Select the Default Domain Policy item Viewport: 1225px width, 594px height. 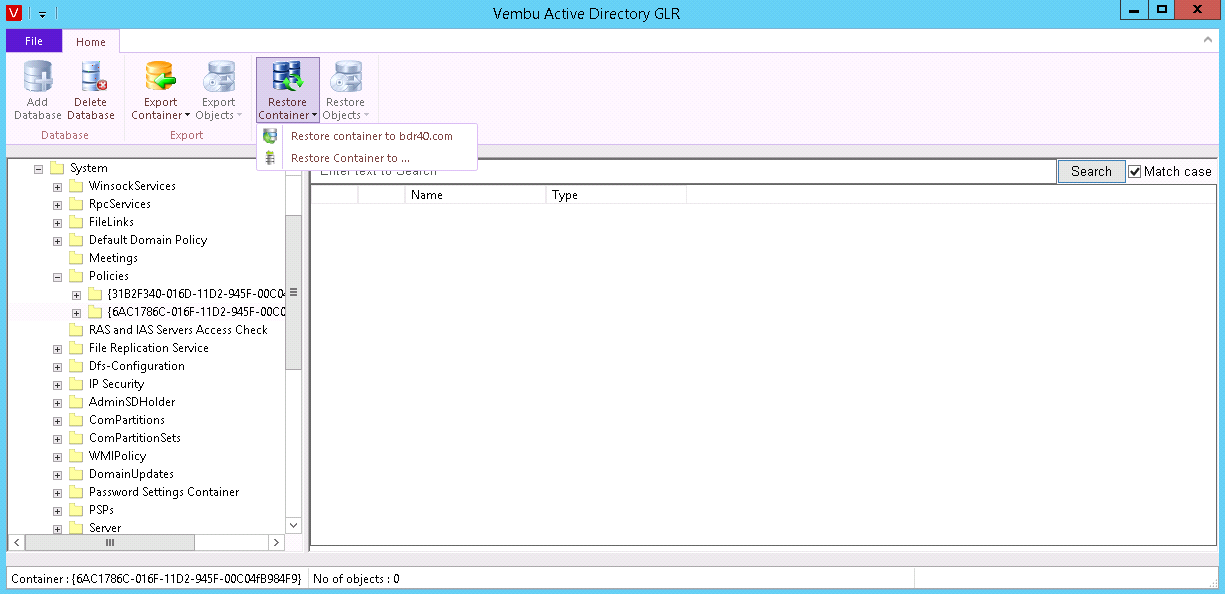pos(148,240)
